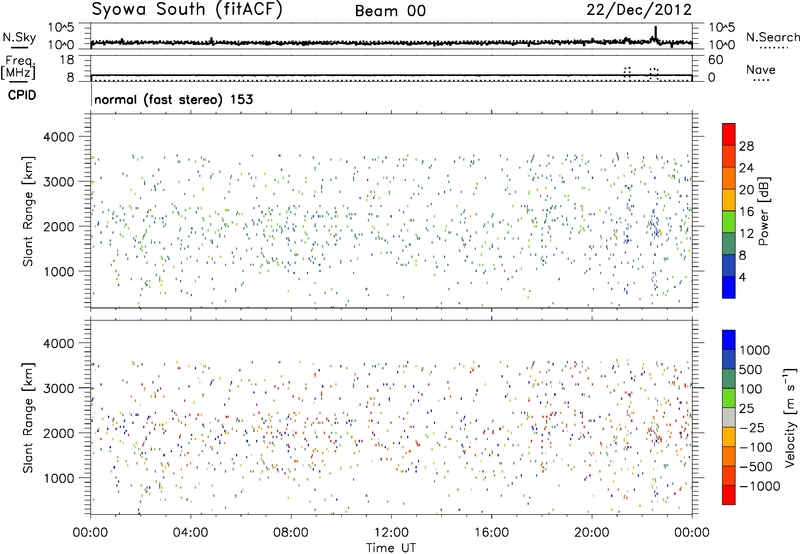Select the top blue velocity segment above 1000

click(729, 339)
